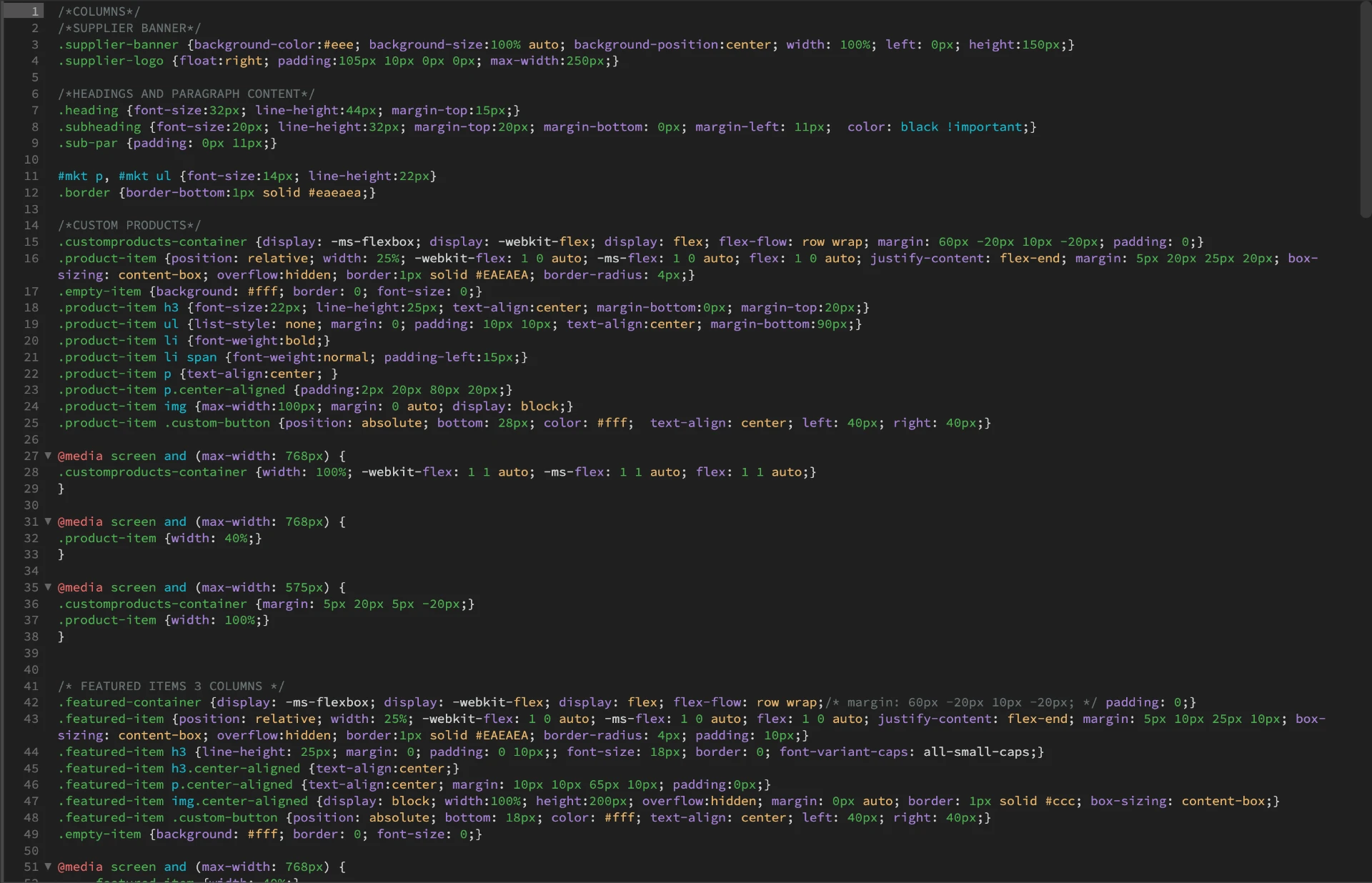Click the .supplier-logo selector

[111, 61]
